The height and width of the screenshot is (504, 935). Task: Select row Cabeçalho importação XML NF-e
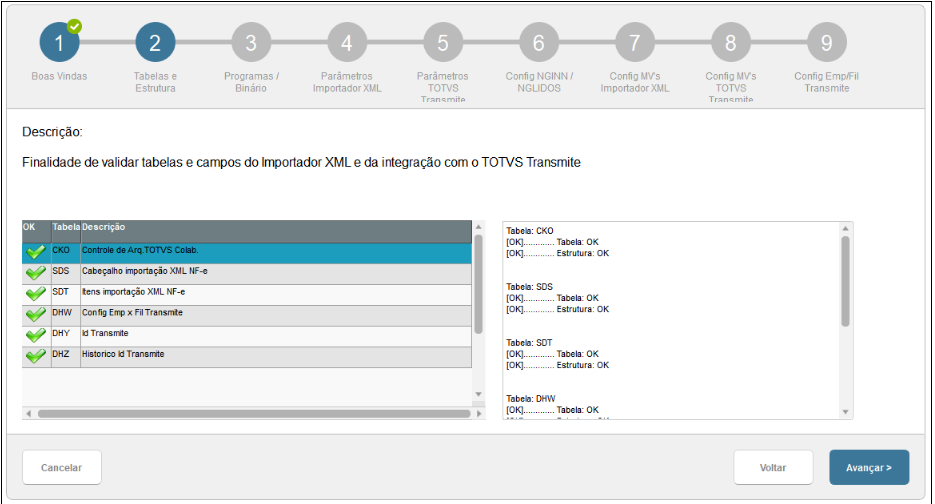point(247,274)
